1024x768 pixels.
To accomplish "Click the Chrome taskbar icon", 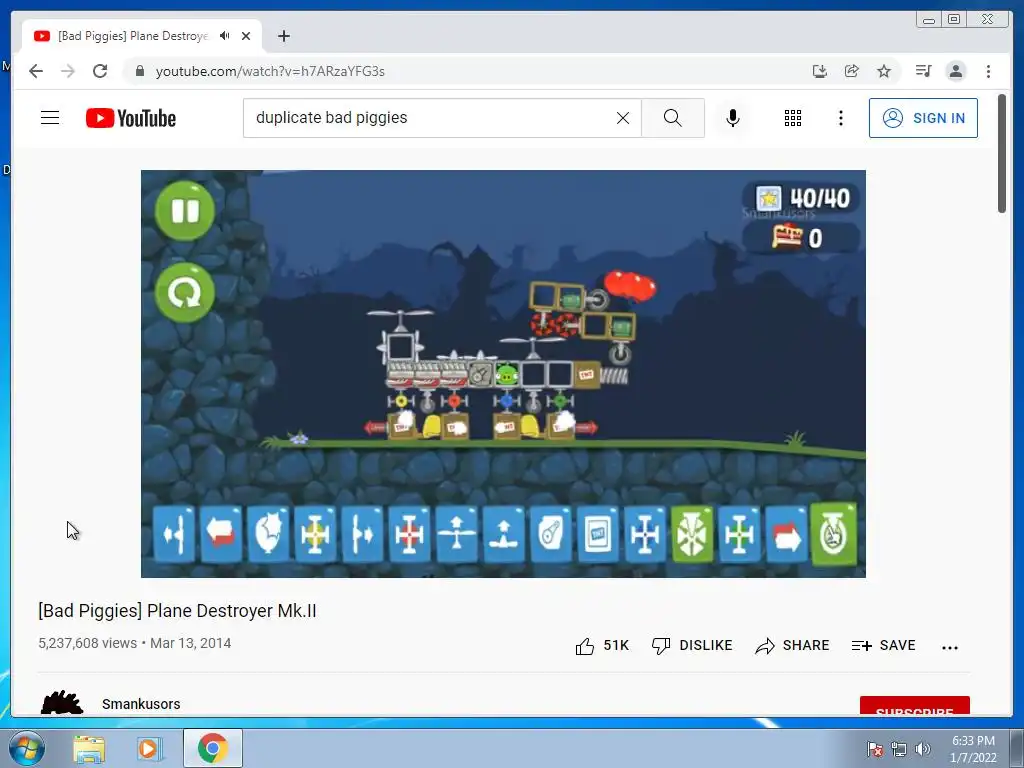I will (213, 748).
